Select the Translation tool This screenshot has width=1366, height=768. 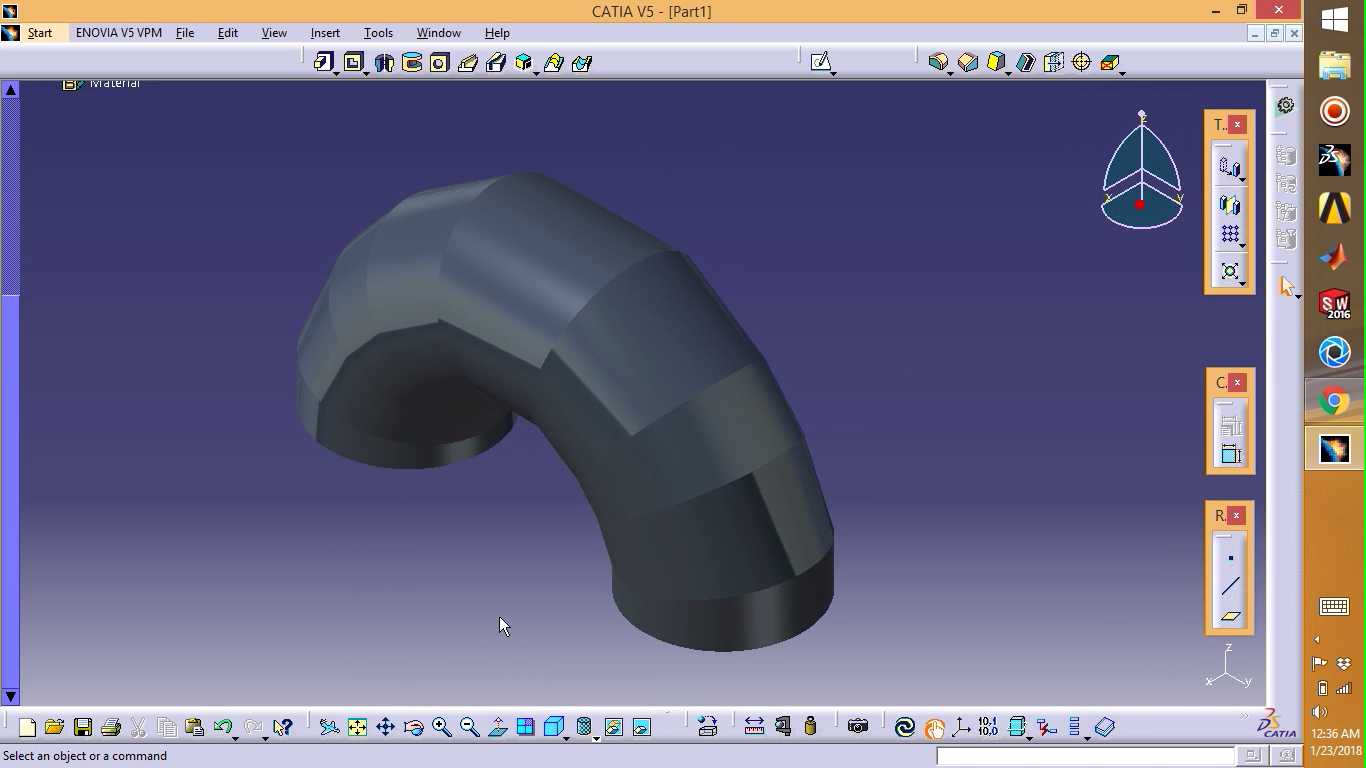tap(1229, 167)
